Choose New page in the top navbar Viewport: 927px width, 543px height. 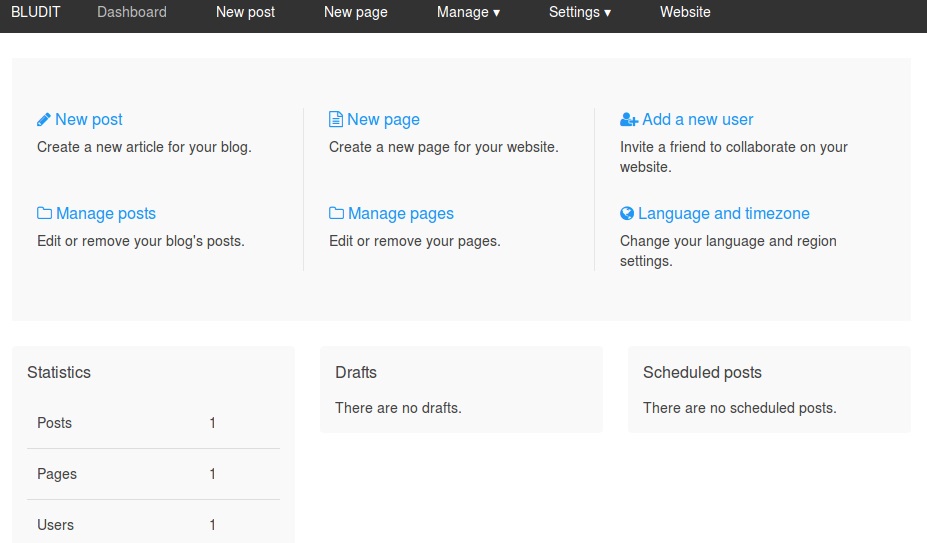(355, 12)
